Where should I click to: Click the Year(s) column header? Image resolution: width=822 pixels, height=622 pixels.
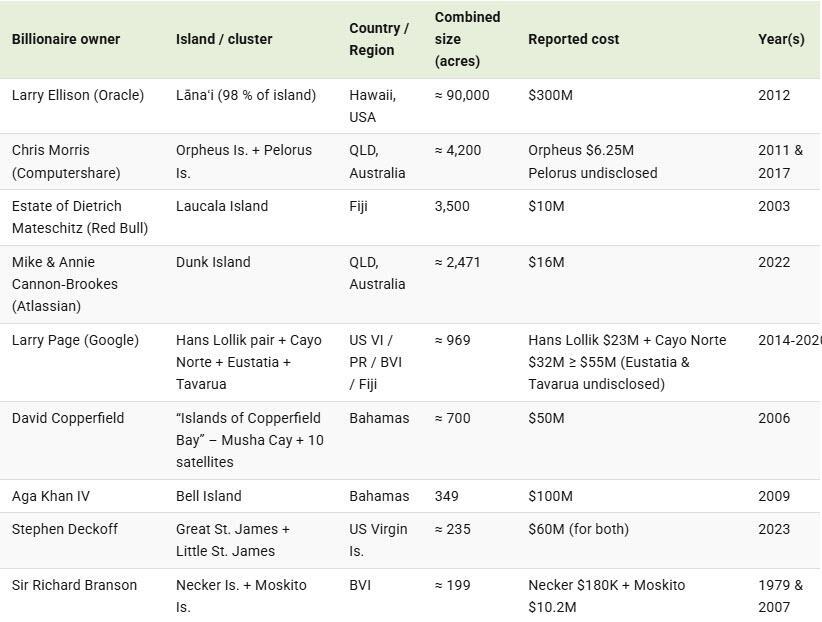click(x=781, y=39)
